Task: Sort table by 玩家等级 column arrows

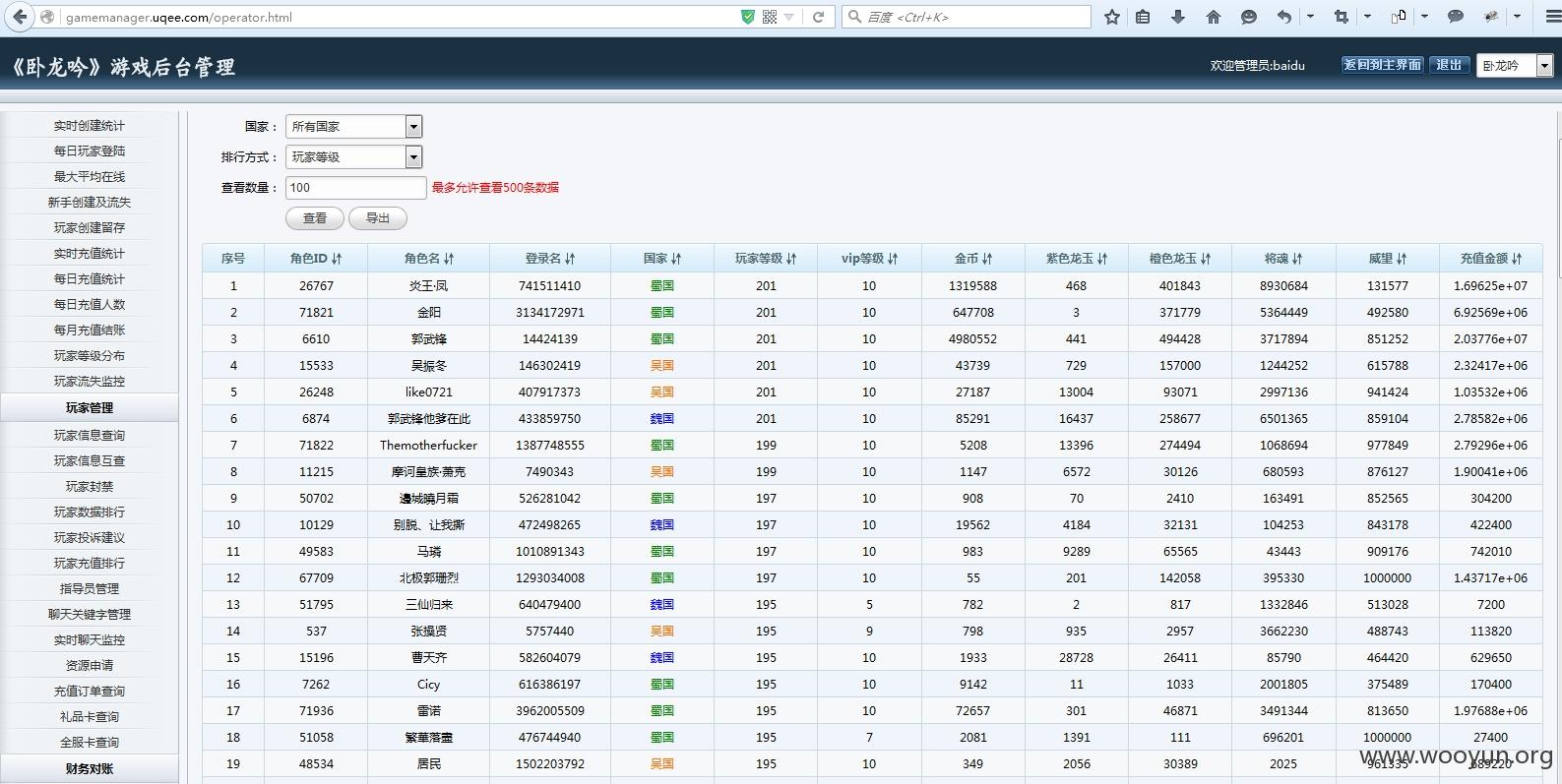Action: point(791,259)
